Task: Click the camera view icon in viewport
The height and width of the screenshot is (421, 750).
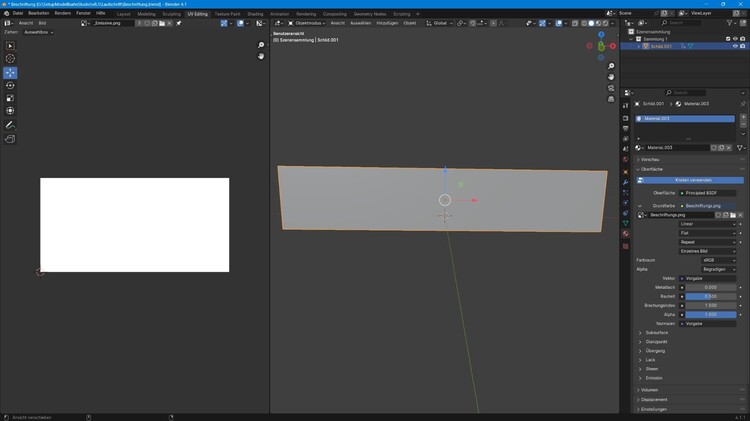Action: pos(611,89)
